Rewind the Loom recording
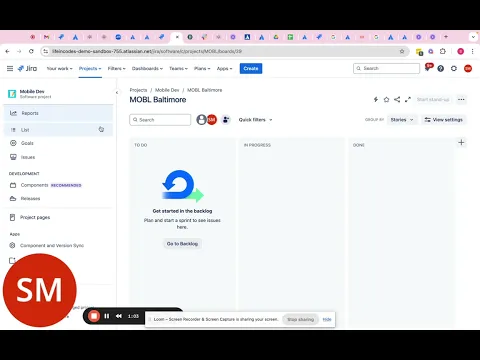 [119, 316]
